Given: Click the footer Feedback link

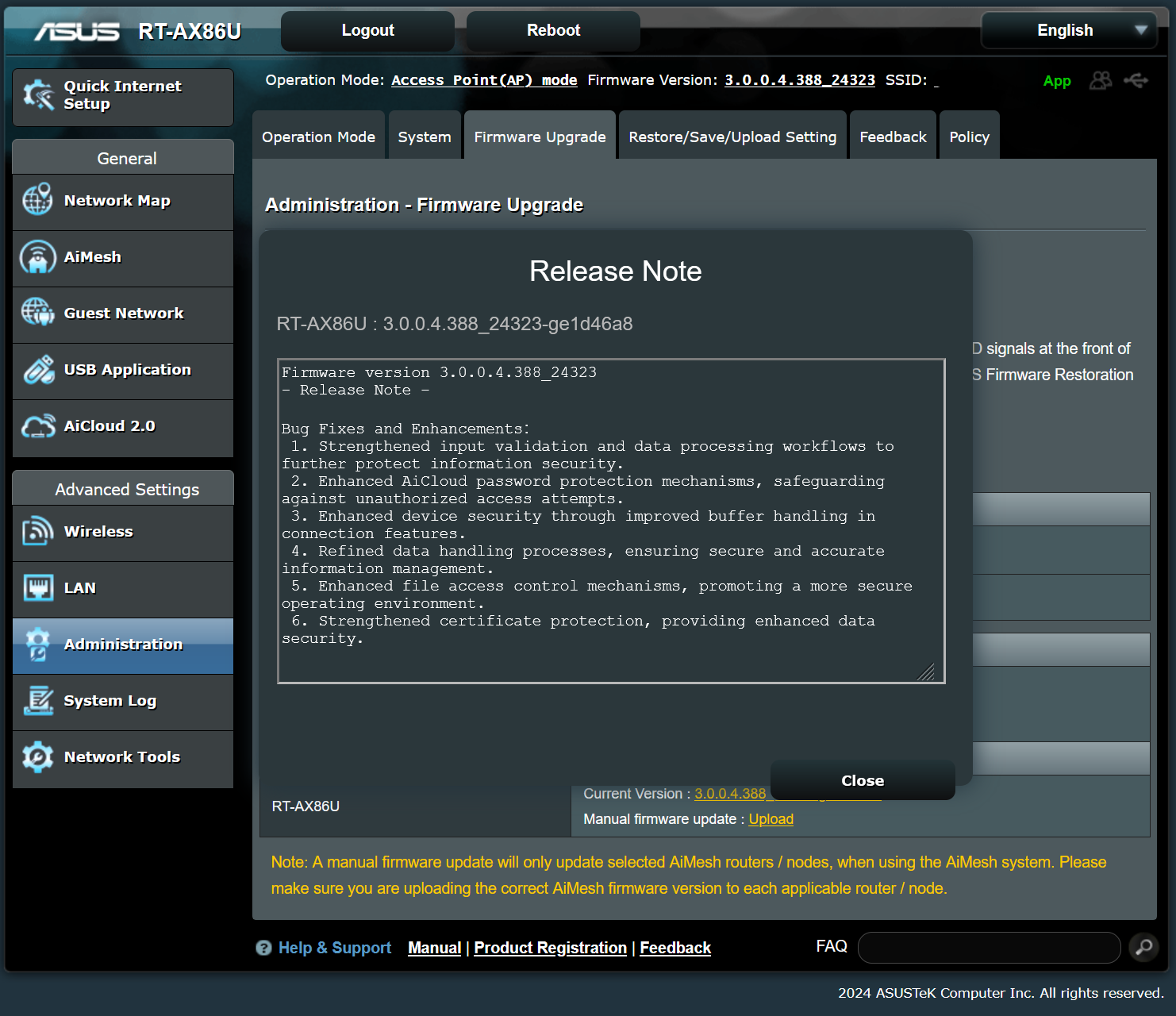Looking at the screenshot, I should (675, 948).
